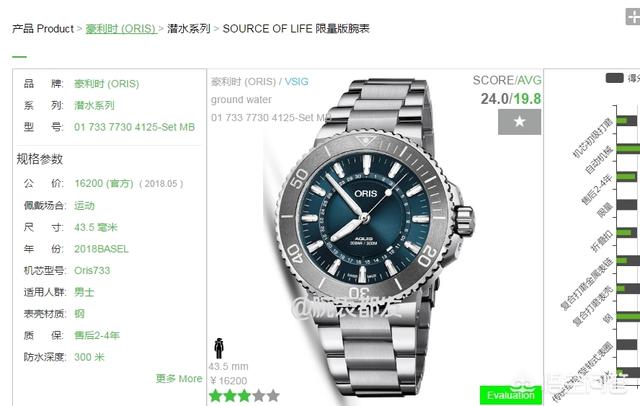Screen dimensions: 640x406
Task: Open the 泰利时 (ORIS) breadcrumb link
Action: click(121, 29)
